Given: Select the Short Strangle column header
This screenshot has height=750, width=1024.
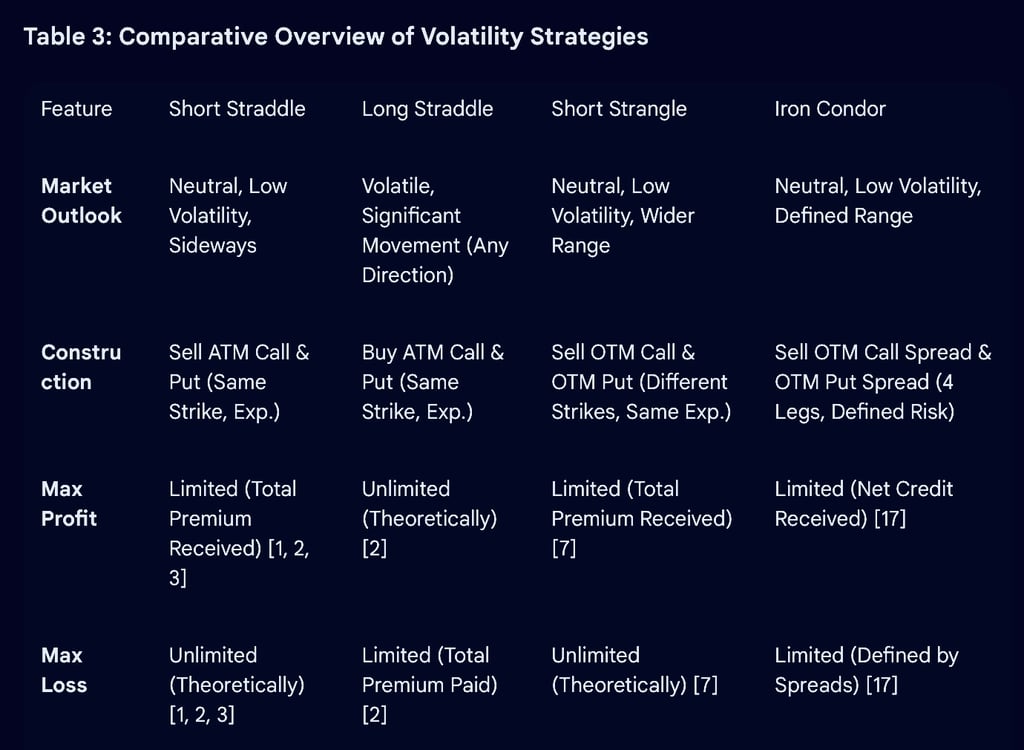Looking at the screenshot, I should tap(618, 108).
